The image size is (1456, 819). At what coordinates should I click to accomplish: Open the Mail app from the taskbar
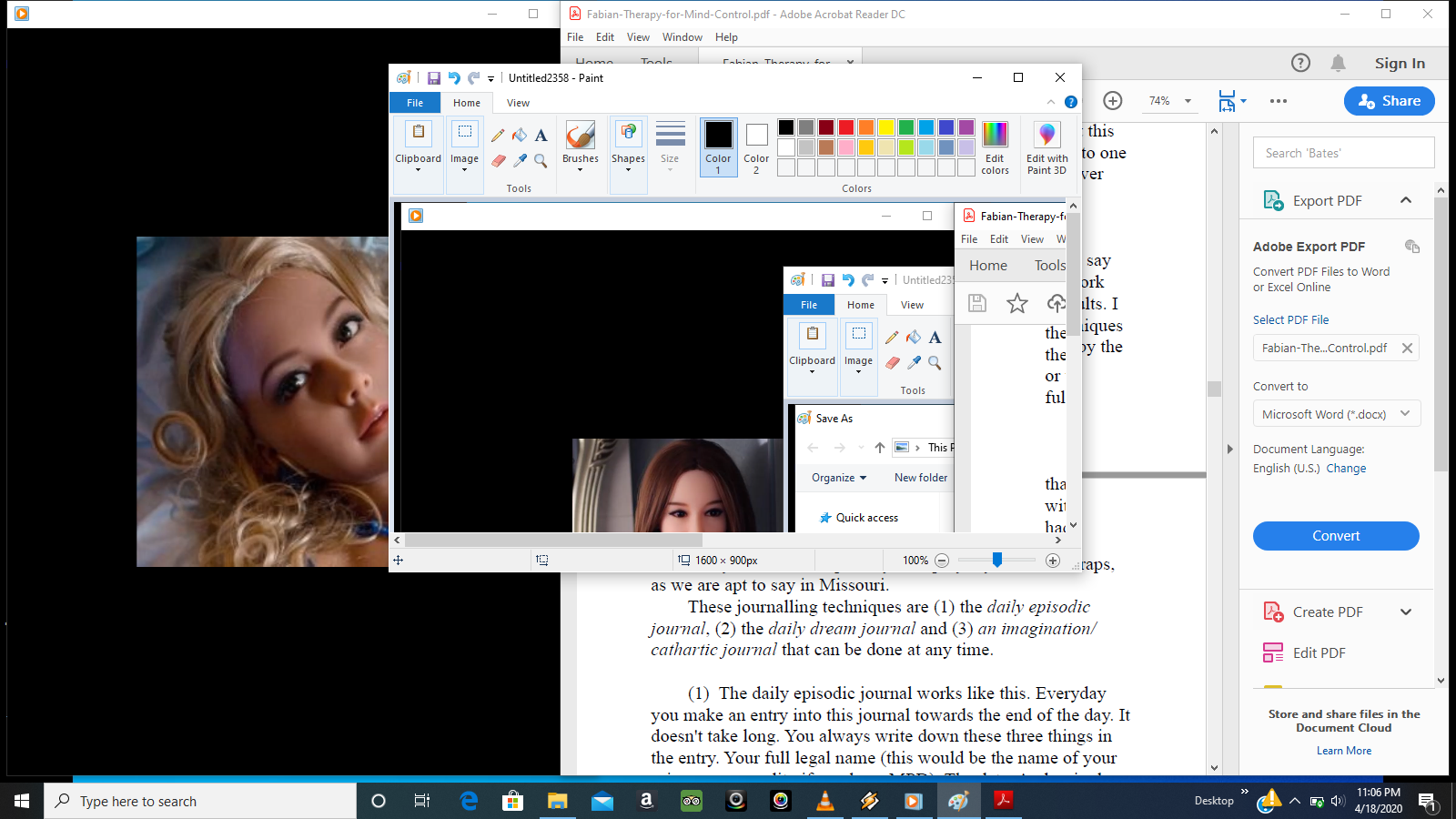pos(602,801)
